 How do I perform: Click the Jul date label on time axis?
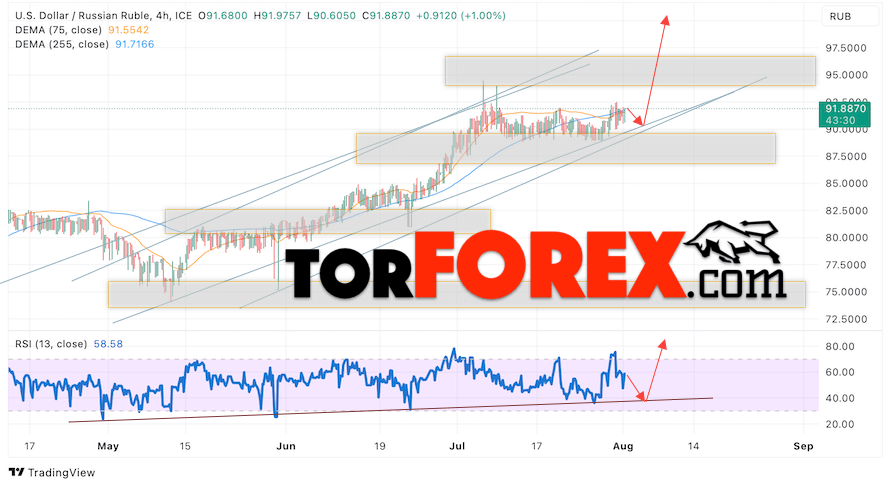pyautogui.click(x=457, y=446)
